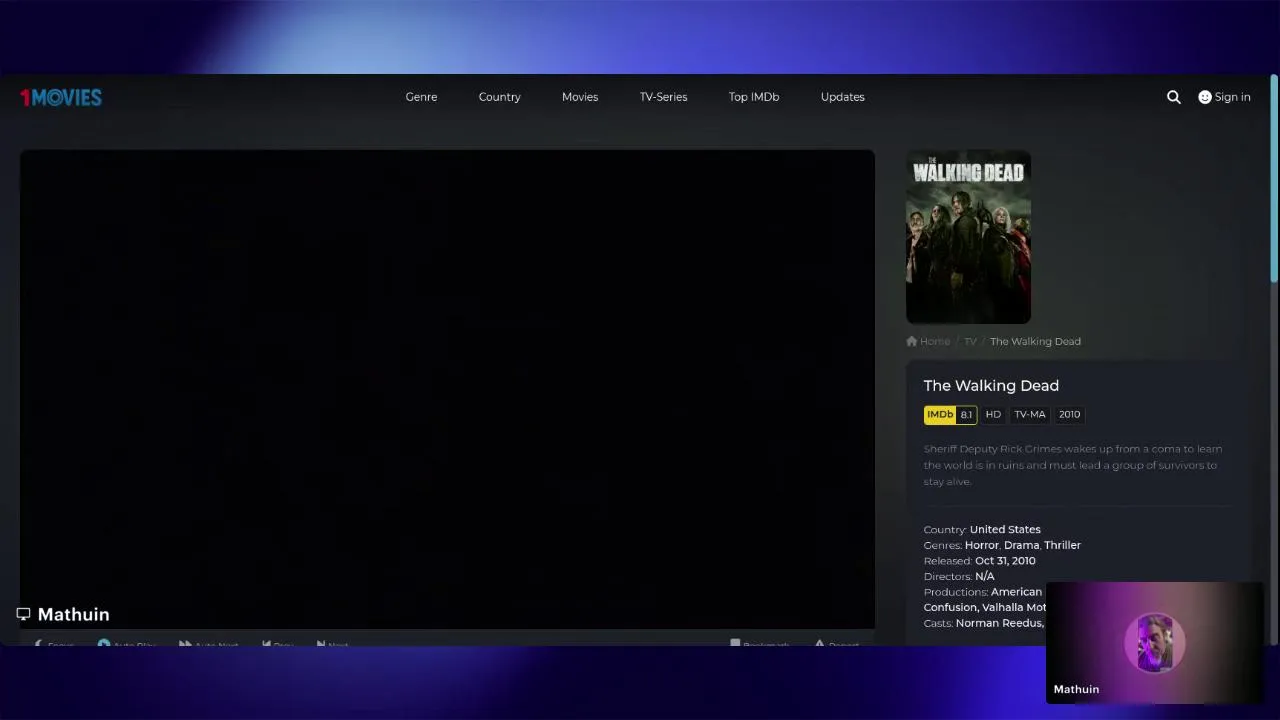Click the Oct 31, 2010 release date
The height and width of the screenshot is (720, 1280).
click(1005, 561)
